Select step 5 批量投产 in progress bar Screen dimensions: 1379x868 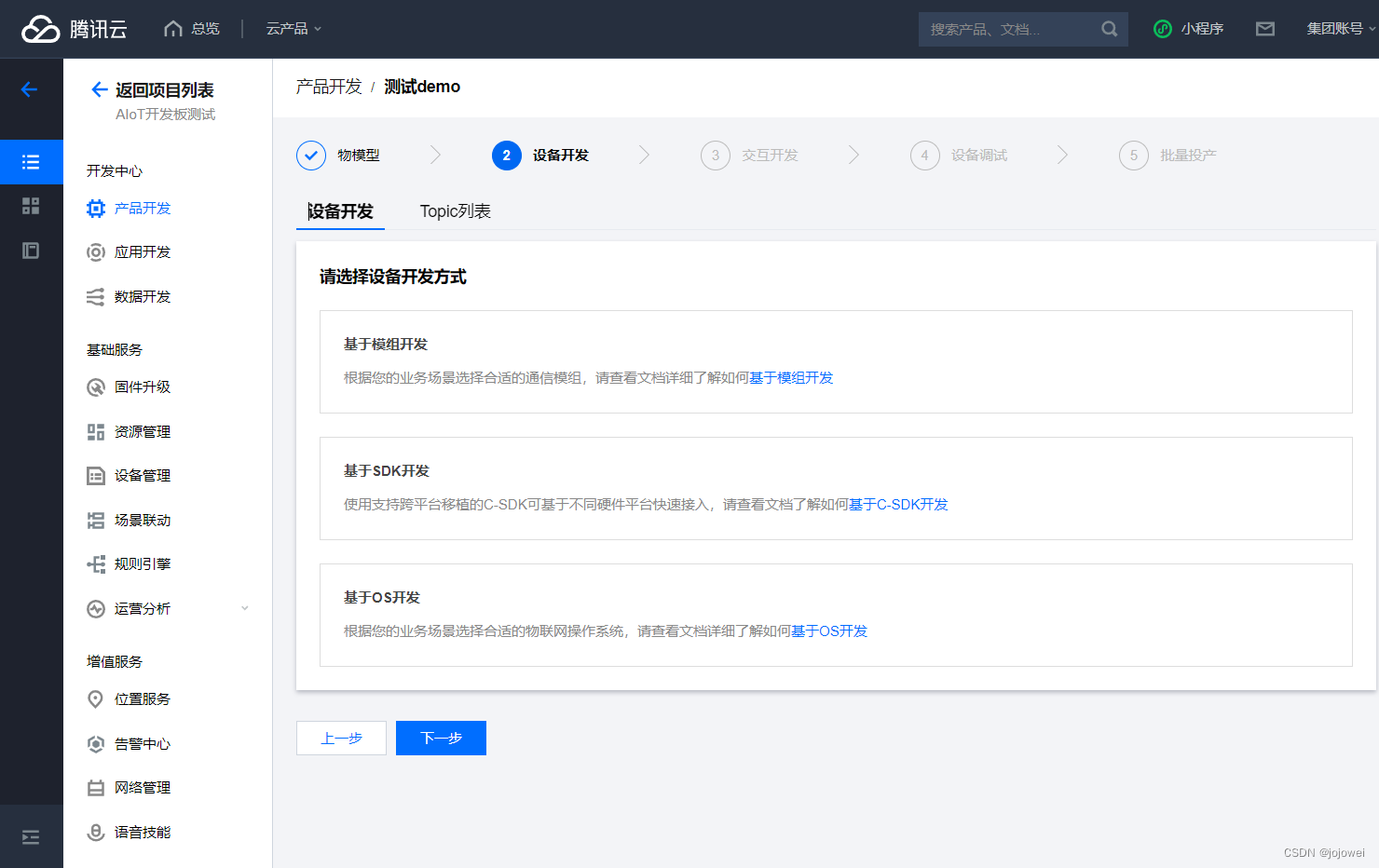coord(1168,155)
